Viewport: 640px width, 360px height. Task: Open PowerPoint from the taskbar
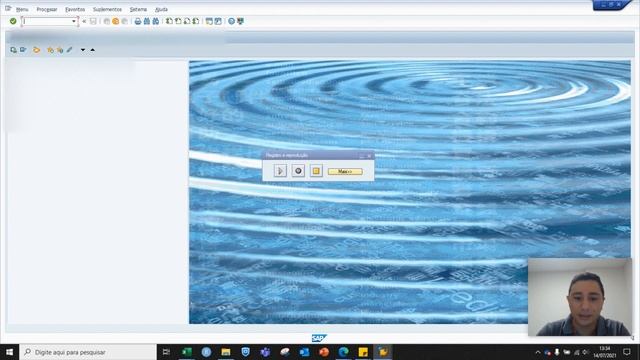(324, 352)
